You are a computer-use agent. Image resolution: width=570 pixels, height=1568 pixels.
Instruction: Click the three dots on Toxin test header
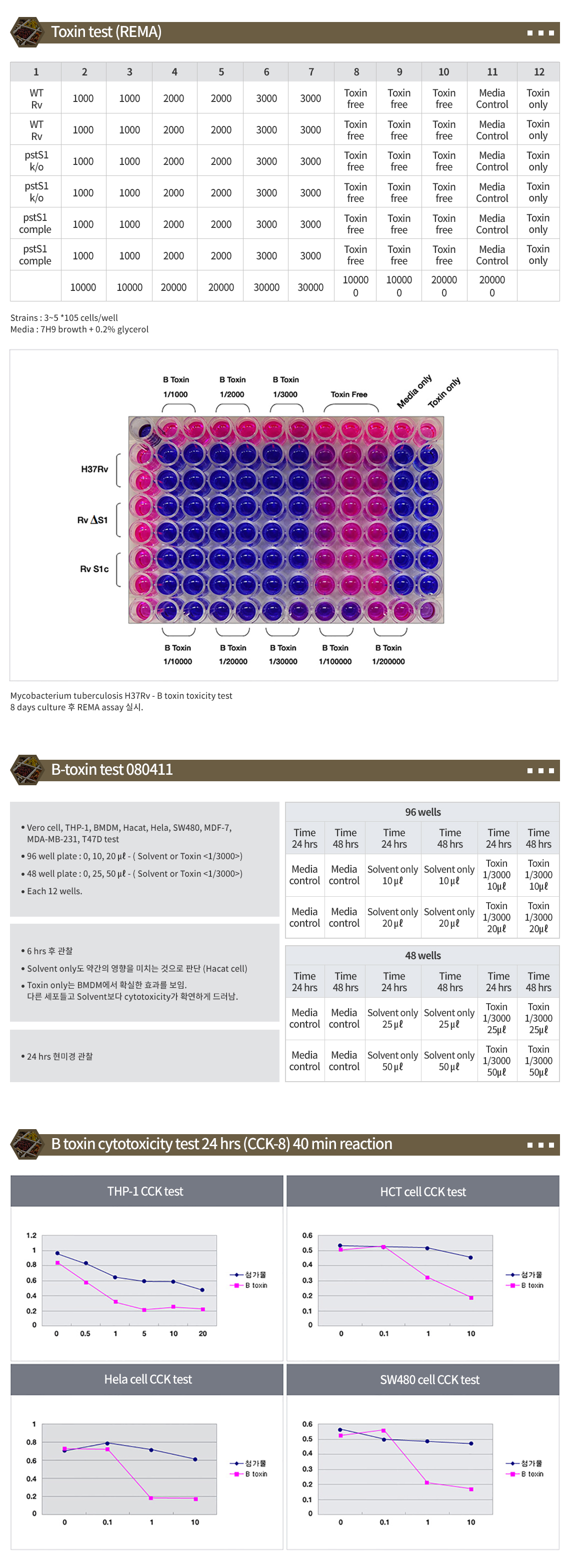tap(540, 33)
